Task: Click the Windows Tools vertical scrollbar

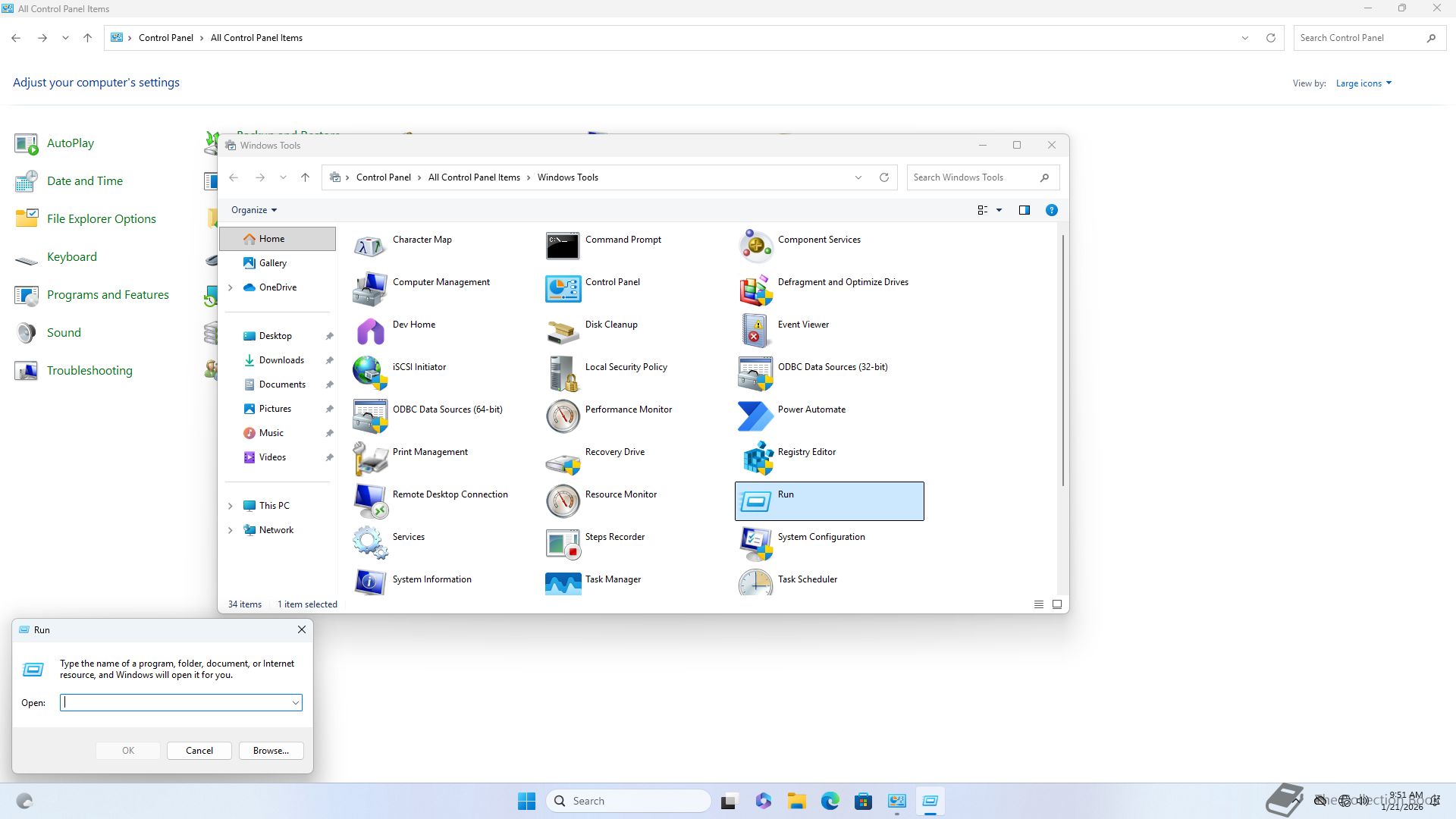Action: pos(1062,360)
